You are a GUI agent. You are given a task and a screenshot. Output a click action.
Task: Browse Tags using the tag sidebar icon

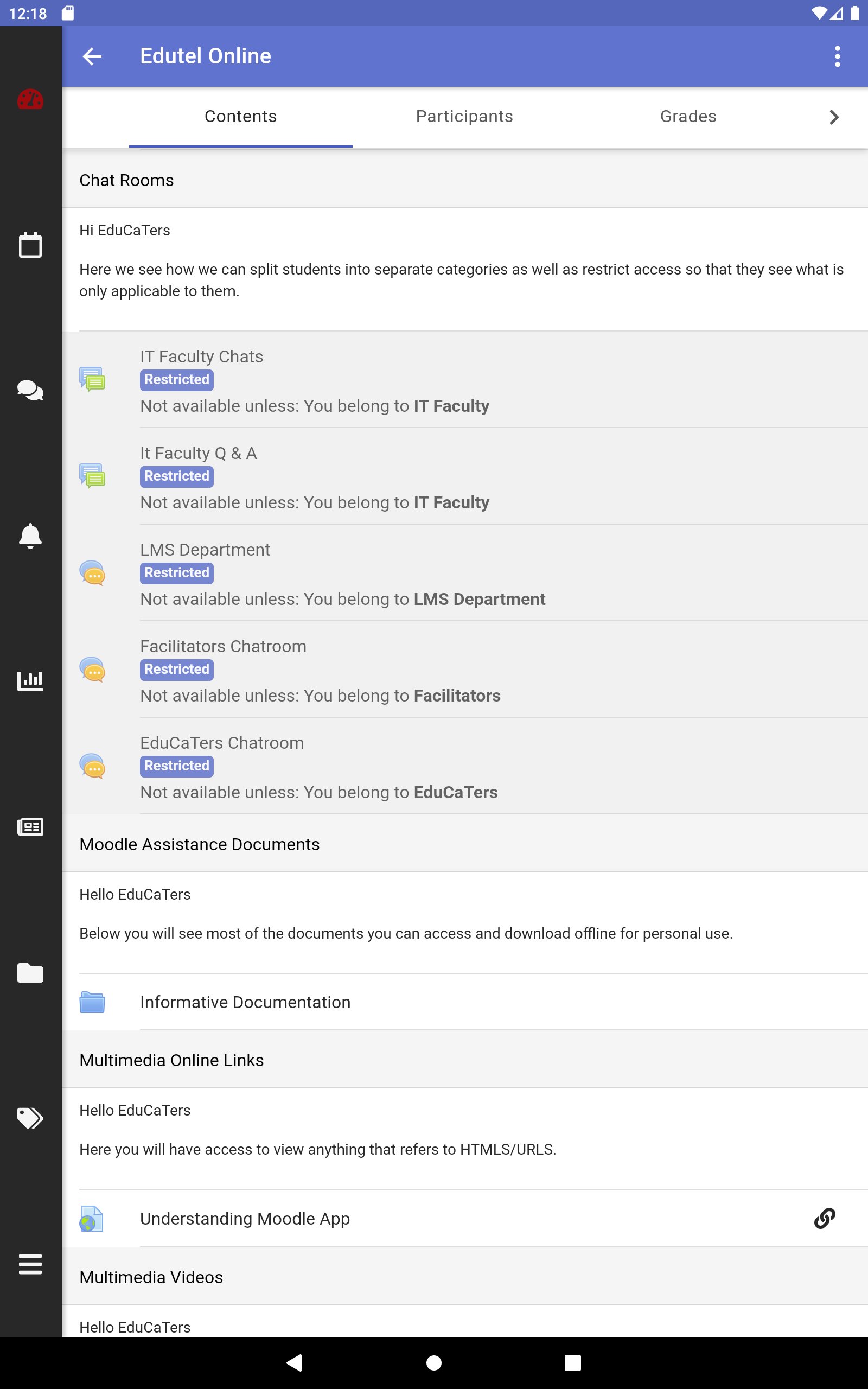click(x=30, y=1118)
